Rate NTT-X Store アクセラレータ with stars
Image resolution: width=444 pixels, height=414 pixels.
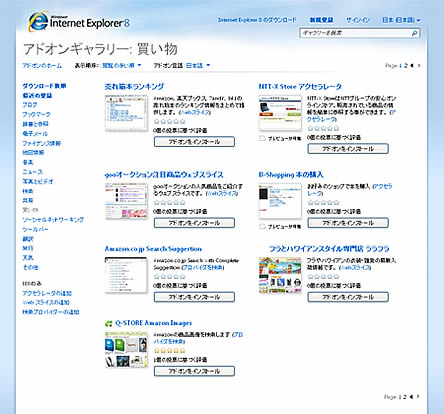323,128
